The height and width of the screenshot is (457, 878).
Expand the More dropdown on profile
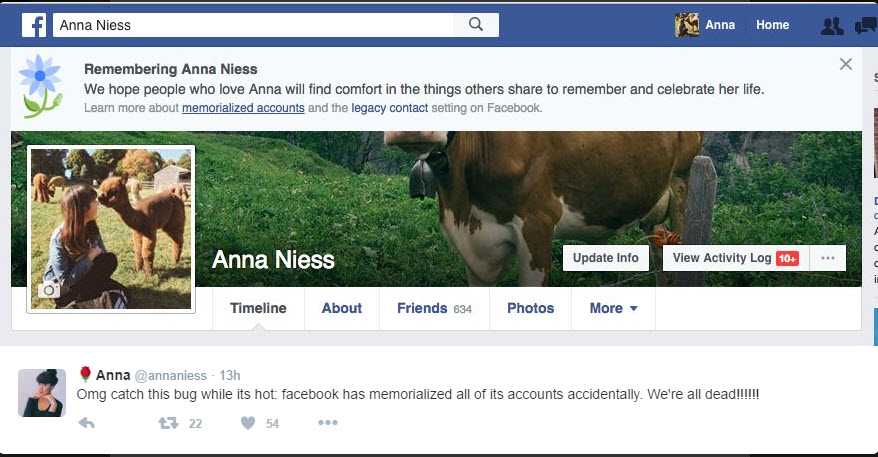click(613, 308)
